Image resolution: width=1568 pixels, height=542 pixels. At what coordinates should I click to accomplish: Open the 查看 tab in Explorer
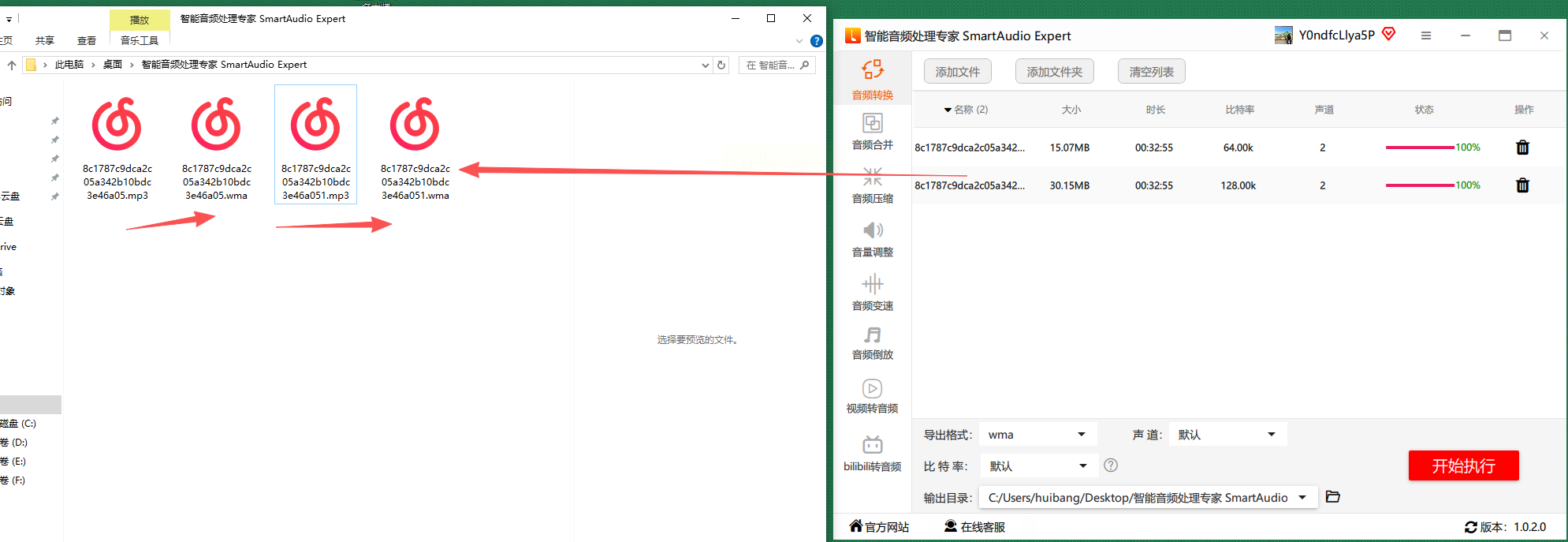point(87,40)
